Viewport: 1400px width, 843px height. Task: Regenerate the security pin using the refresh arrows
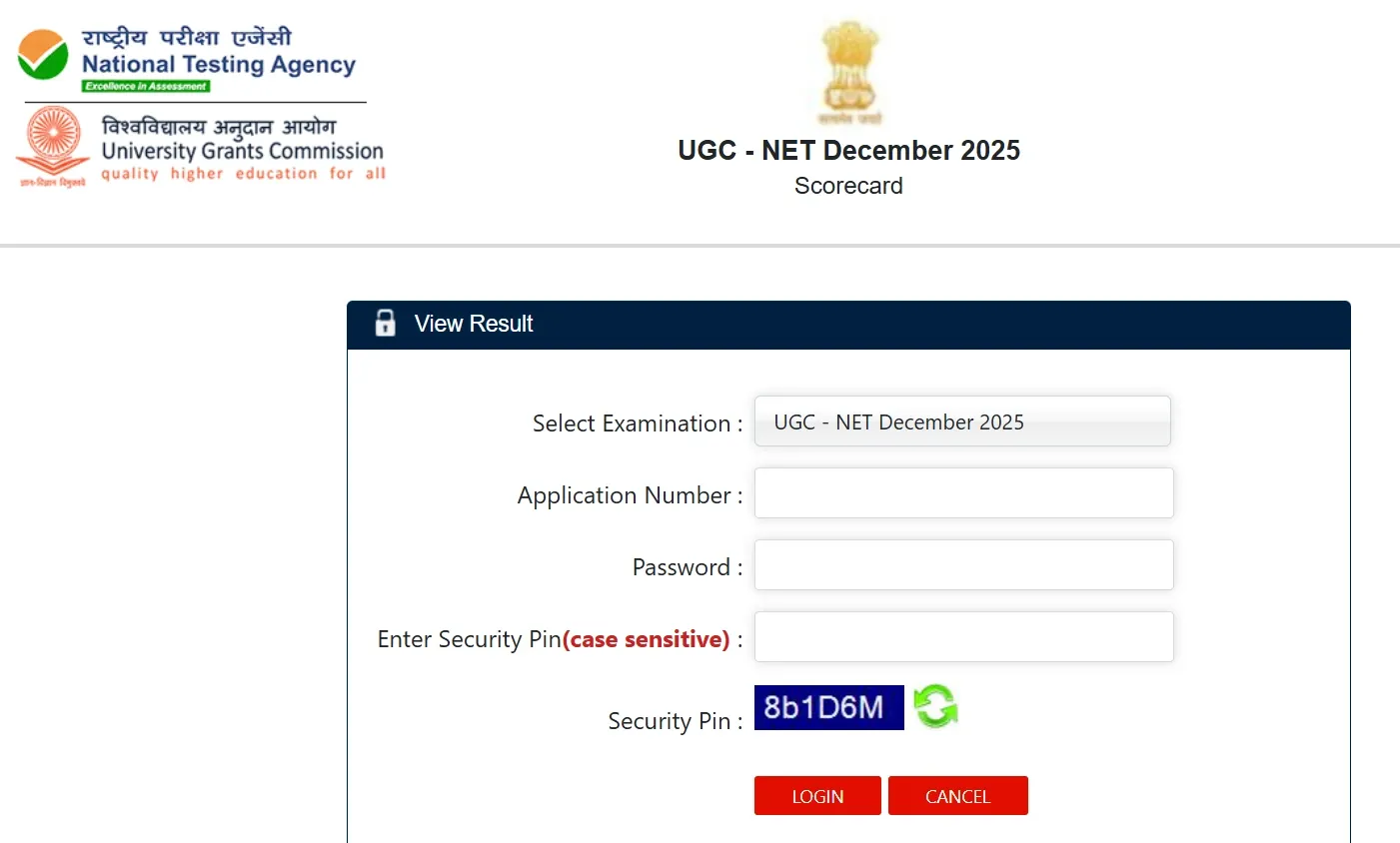(936, 707)
